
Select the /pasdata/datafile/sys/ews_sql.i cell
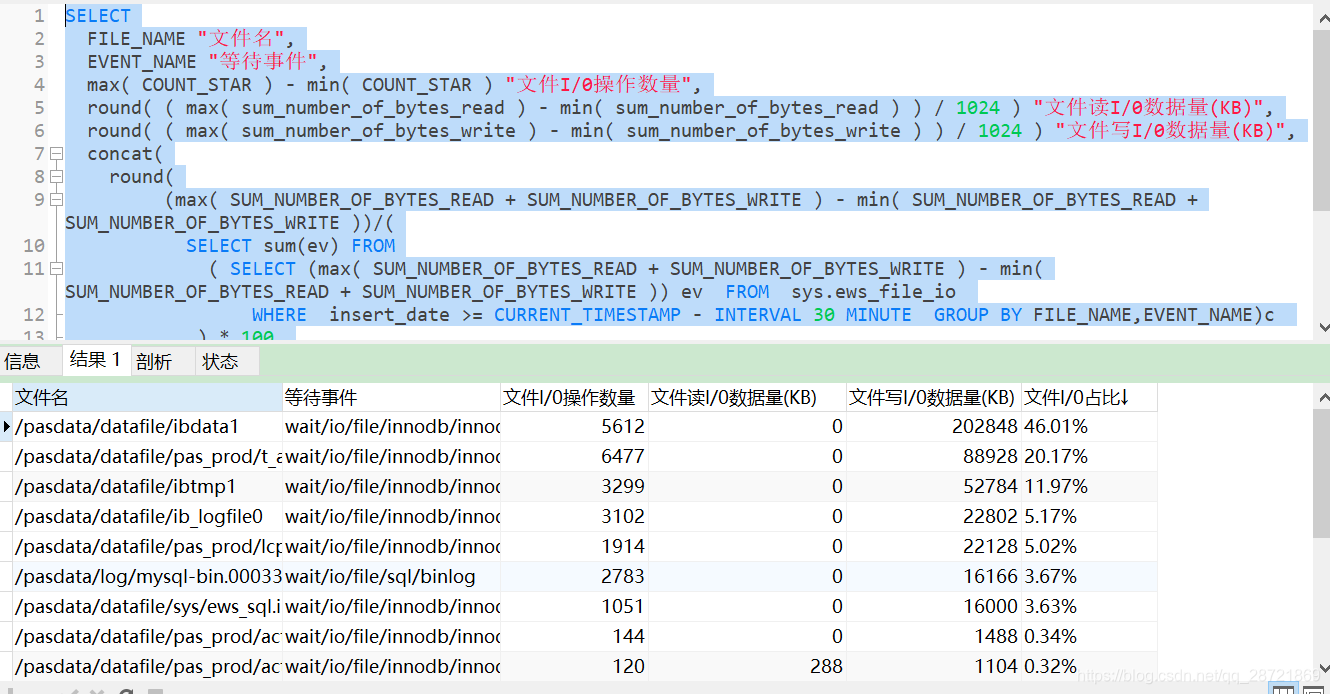(x=147, y=607)
